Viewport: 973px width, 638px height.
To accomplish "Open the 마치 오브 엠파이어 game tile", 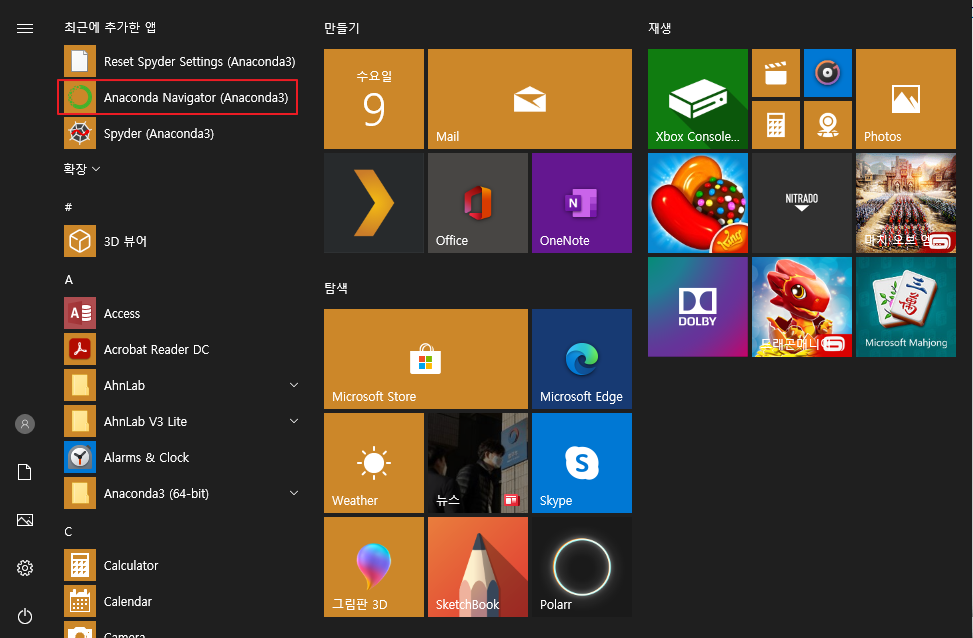I will click(x=906, y=203).
